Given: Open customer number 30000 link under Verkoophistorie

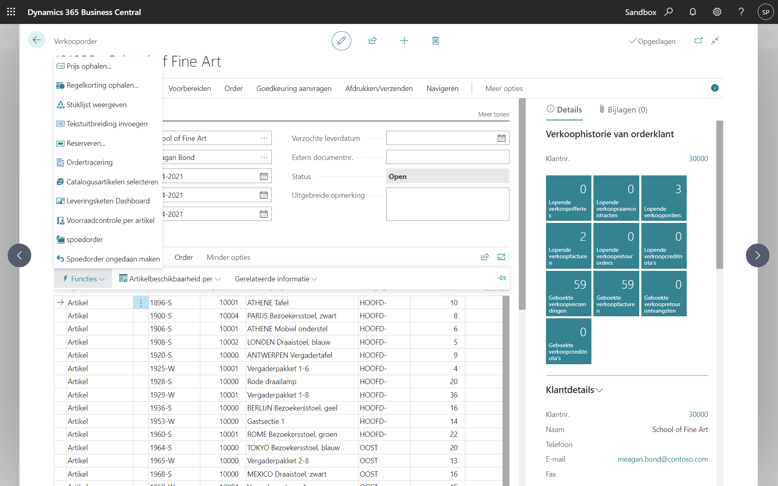Looking at the screenshot, I should click(x=698, y=159).
